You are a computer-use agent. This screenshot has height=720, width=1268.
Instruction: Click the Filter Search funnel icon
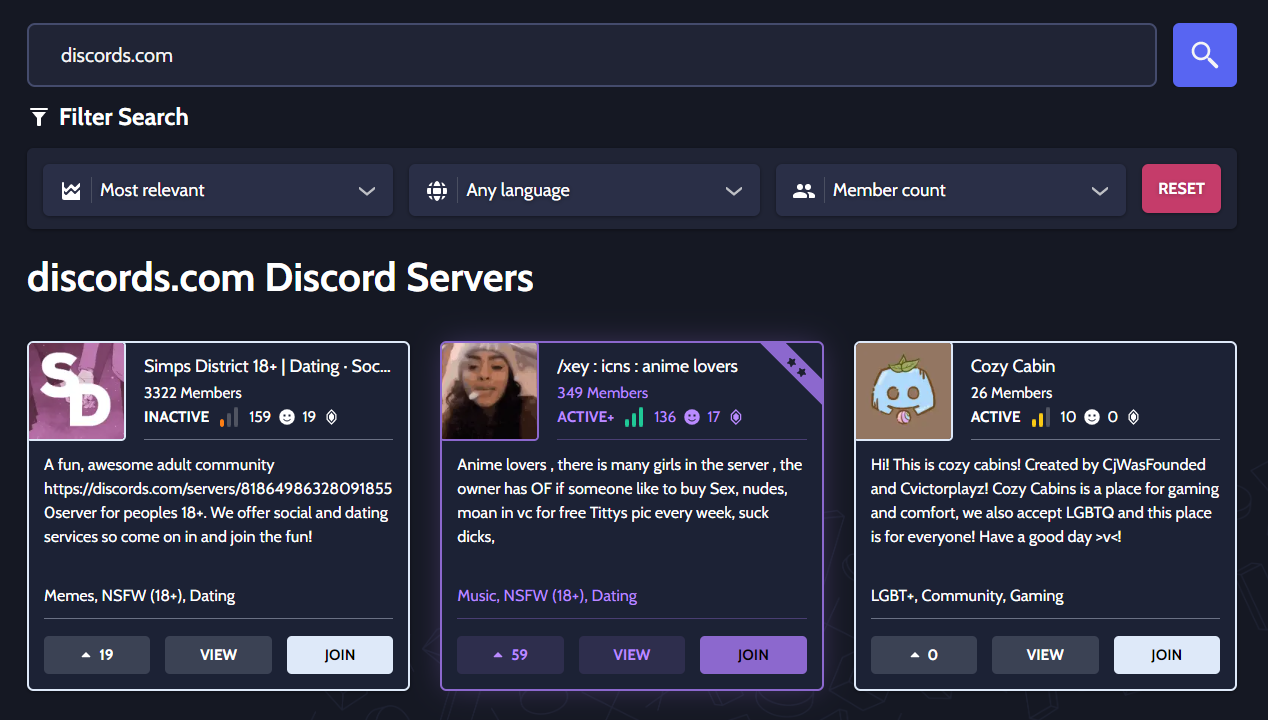point(39,118)
